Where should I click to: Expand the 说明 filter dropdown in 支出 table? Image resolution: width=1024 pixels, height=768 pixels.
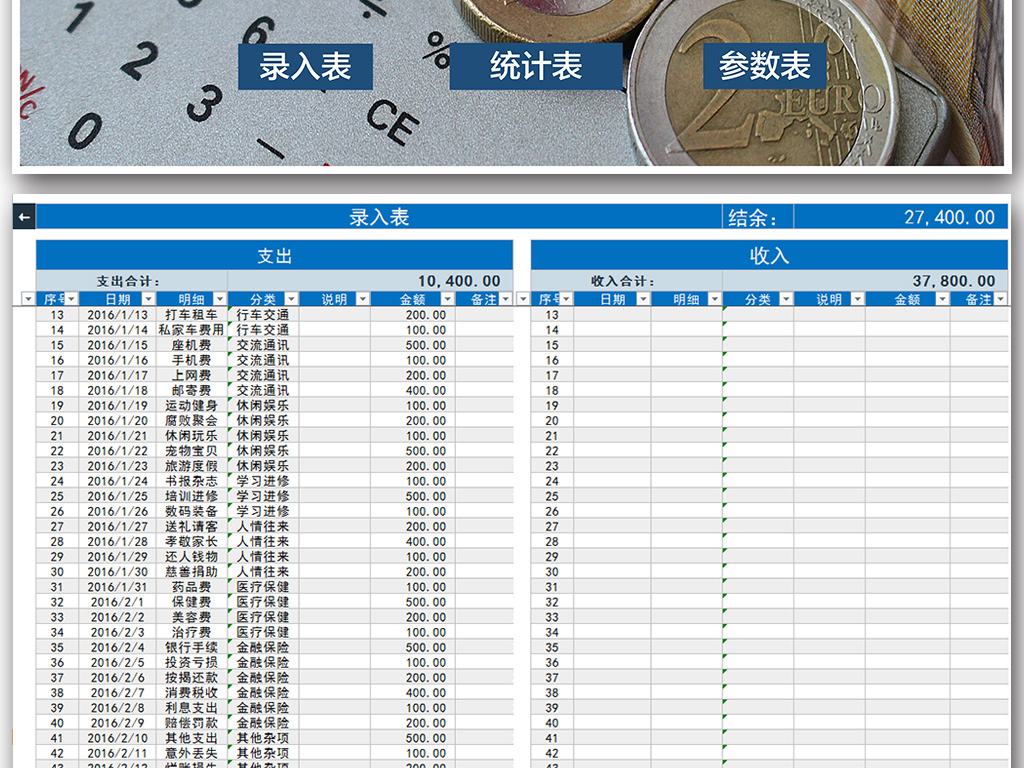click(x=362, y=299)
